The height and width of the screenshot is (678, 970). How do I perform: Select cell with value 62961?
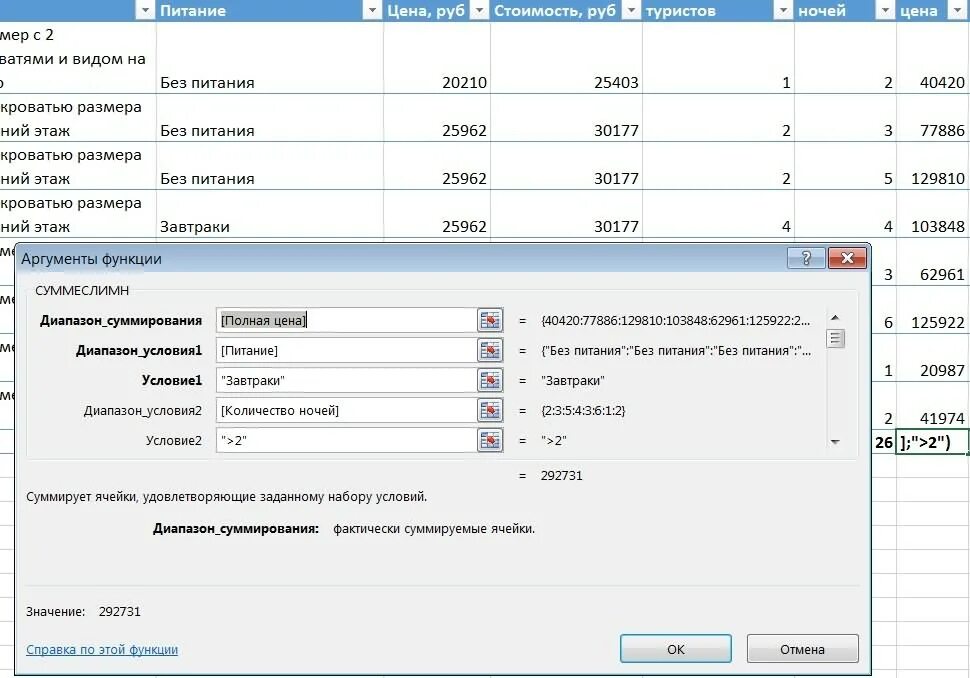click(x=933, y=262)
